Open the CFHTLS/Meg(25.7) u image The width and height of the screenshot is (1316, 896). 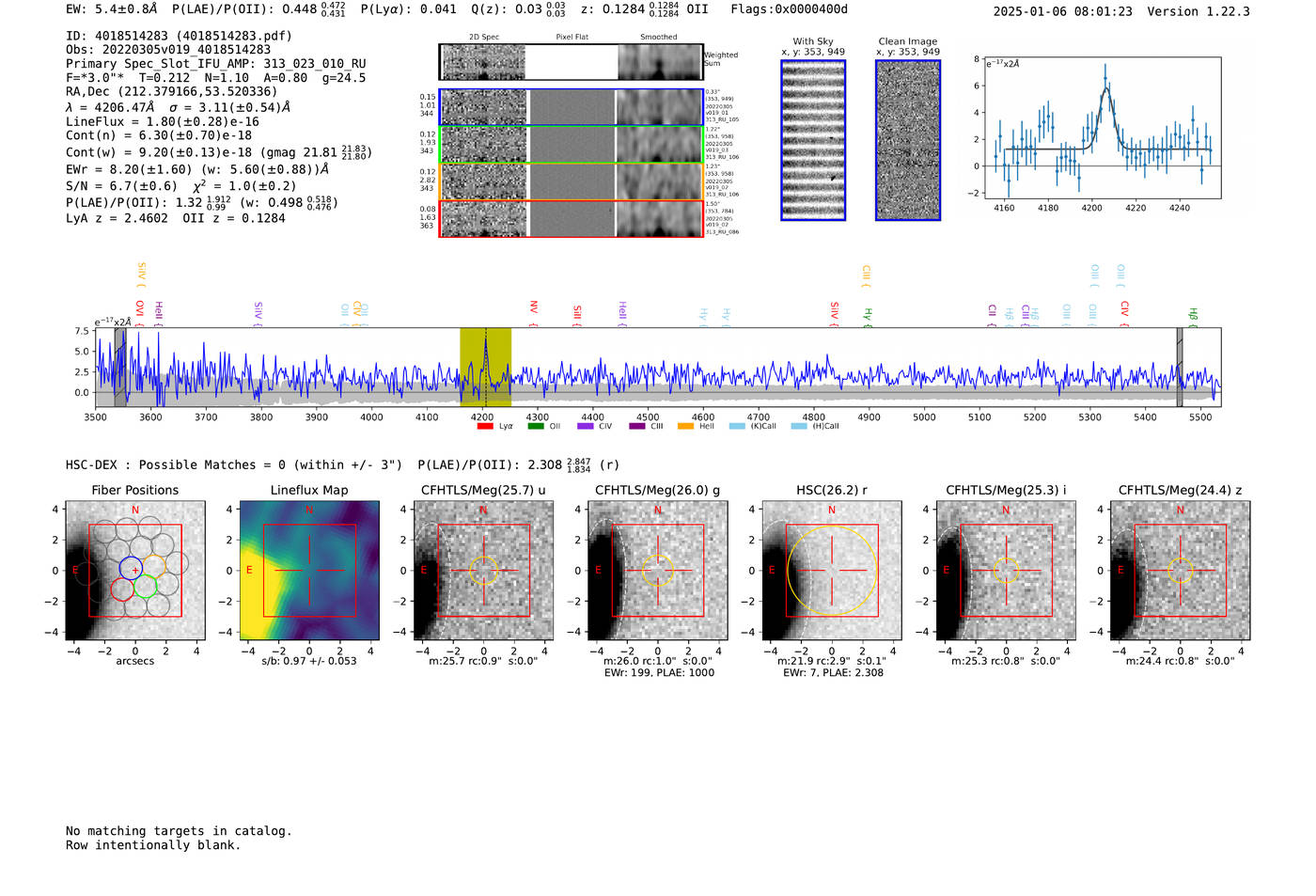(483, 571)
